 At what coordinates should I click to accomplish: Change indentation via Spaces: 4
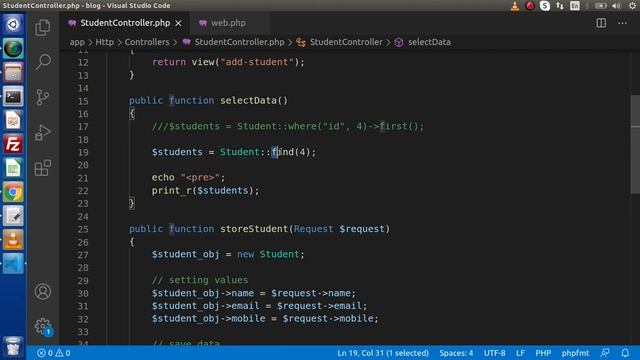coord(456,353)
